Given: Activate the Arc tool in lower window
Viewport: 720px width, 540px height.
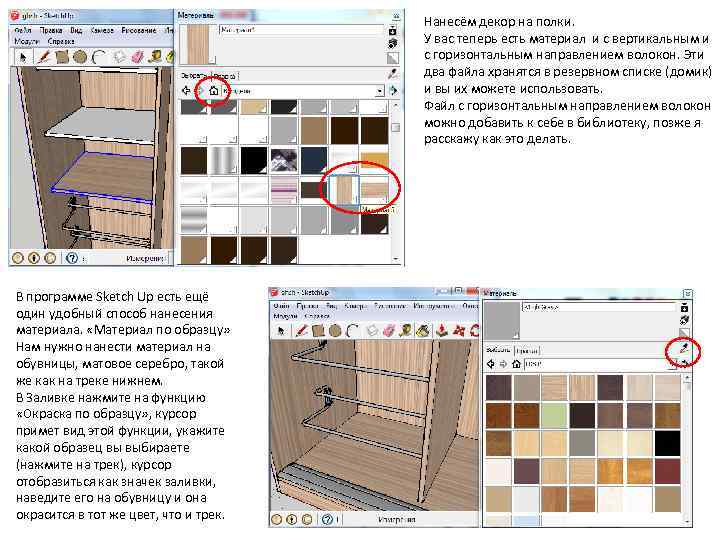Looking at the screenshot, I should pyautogui.click(x=352, y=331).
